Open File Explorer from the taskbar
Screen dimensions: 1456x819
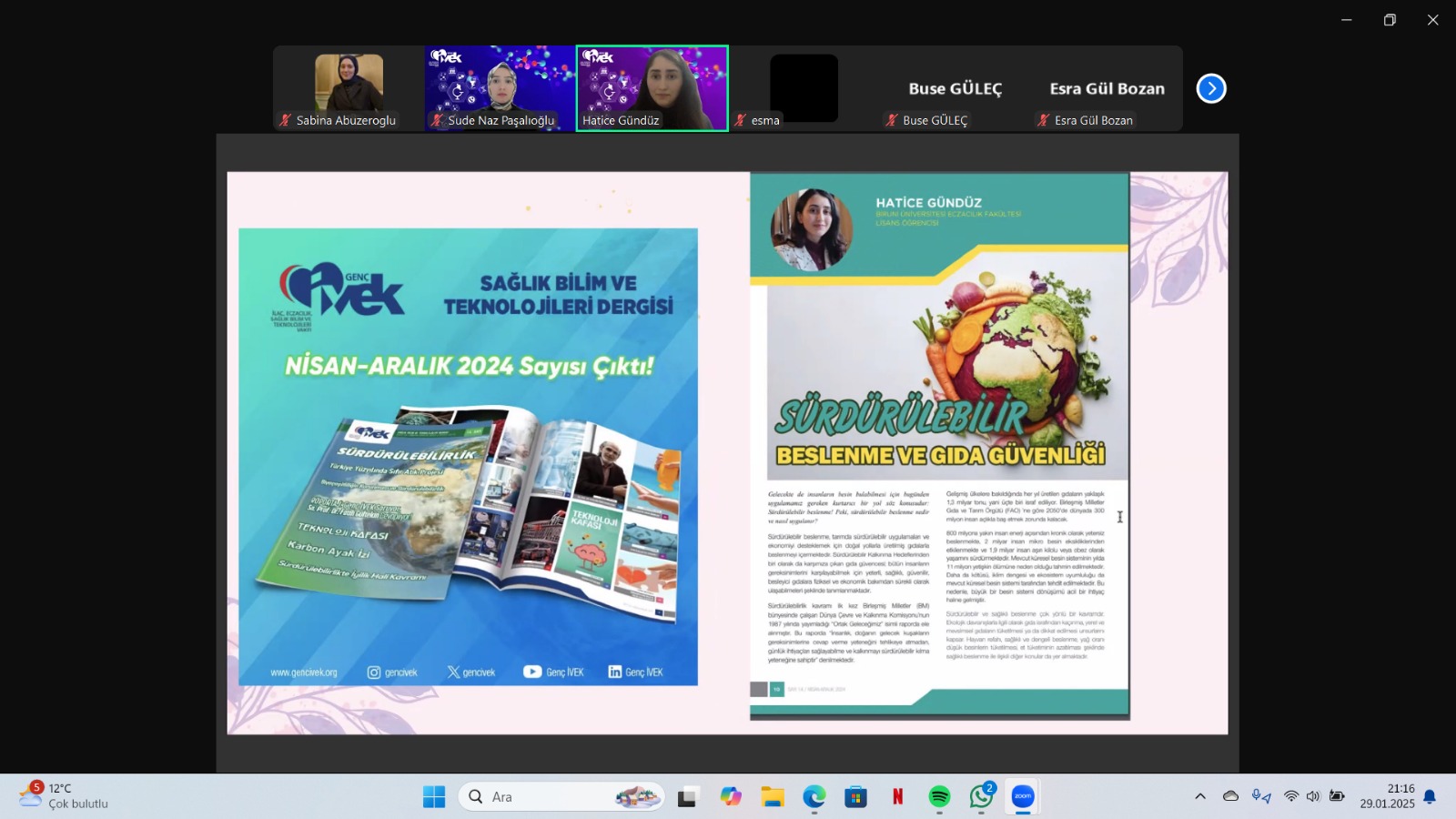pyautogui.click(x=773, y=797)
